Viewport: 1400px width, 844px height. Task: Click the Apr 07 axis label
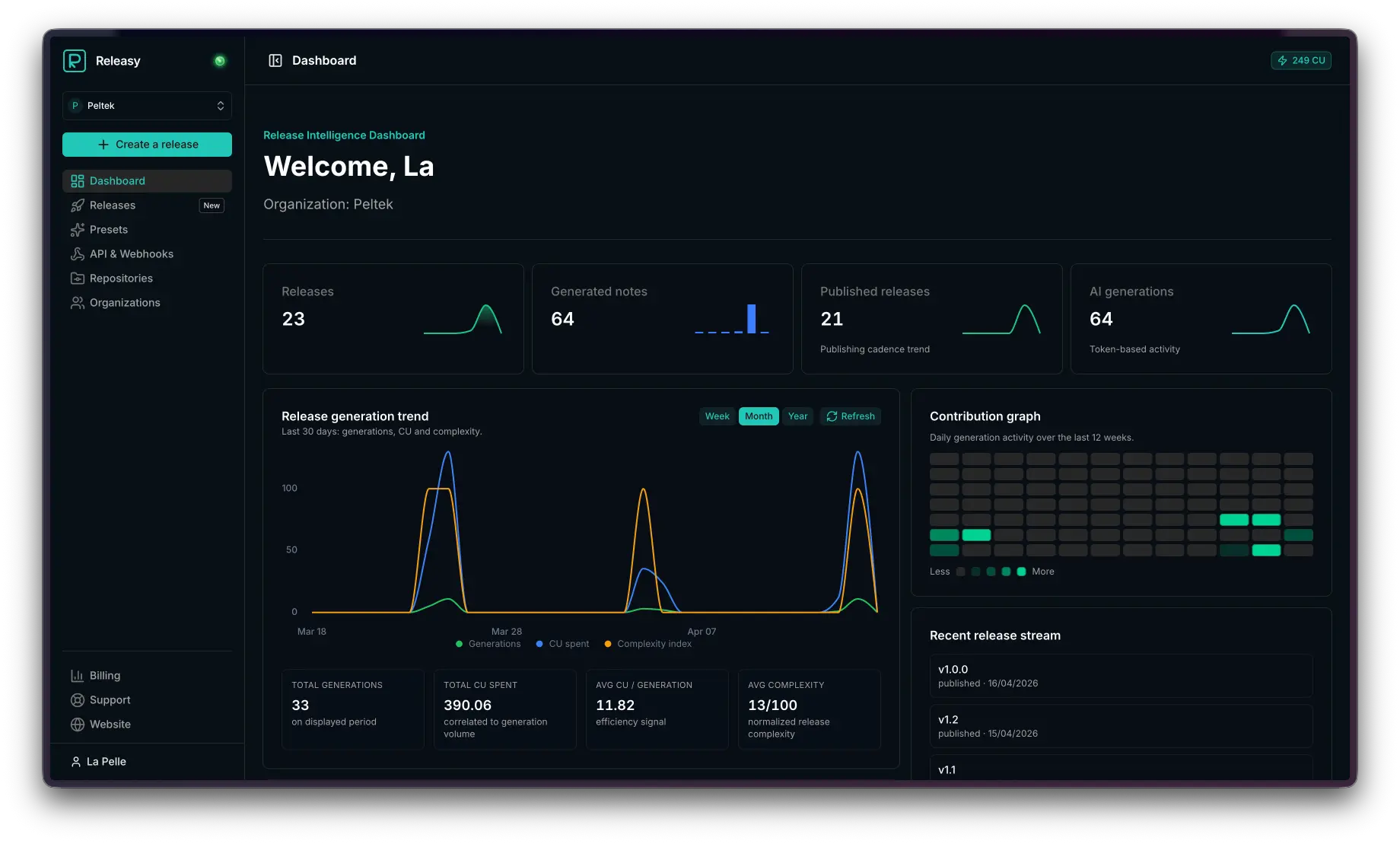tap(702, 632)
